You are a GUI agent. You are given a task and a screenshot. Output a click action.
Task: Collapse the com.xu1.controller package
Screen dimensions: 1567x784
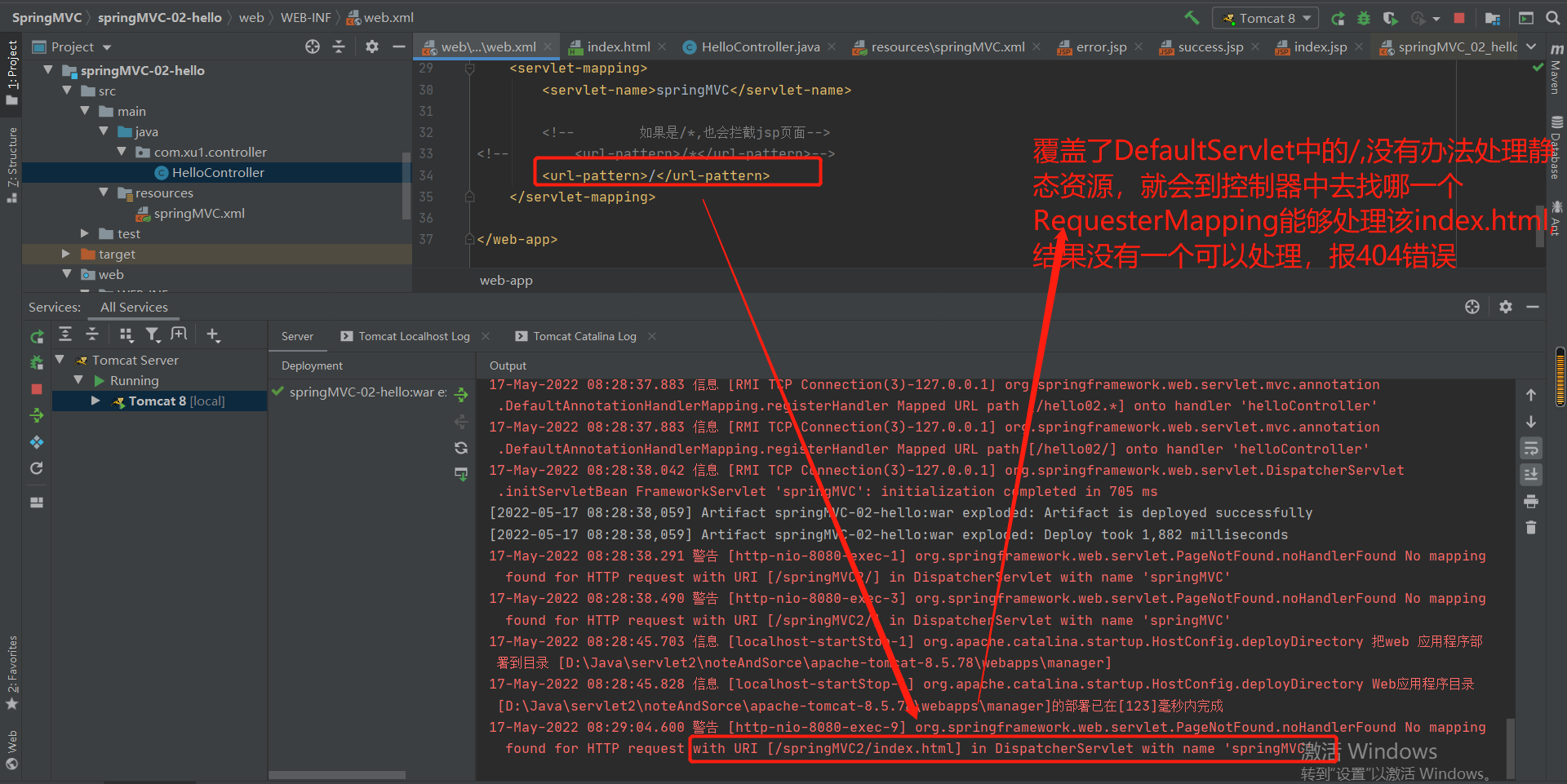click(122, 152)
